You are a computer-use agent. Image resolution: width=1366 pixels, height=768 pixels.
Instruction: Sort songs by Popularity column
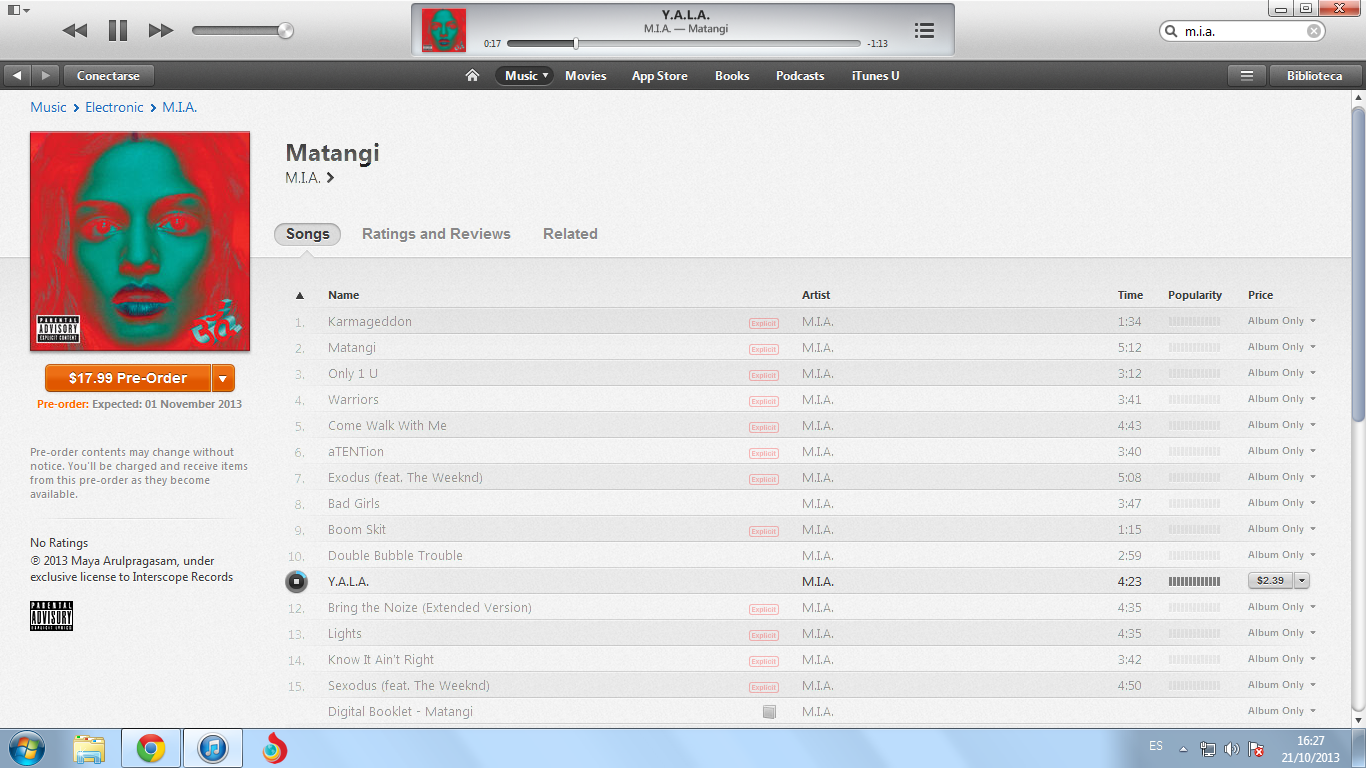click(x=1195, y=295)
